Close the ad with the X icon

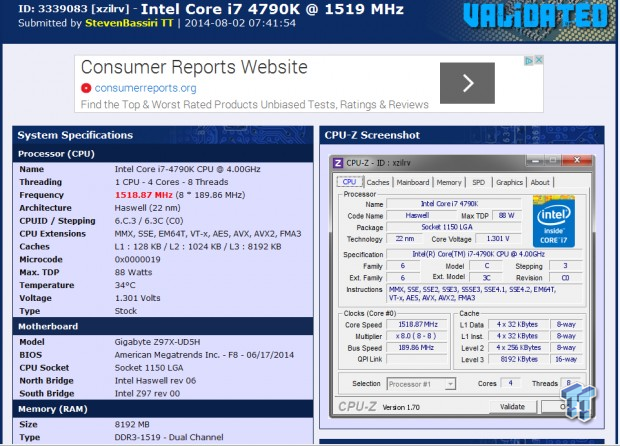(539, 60)
